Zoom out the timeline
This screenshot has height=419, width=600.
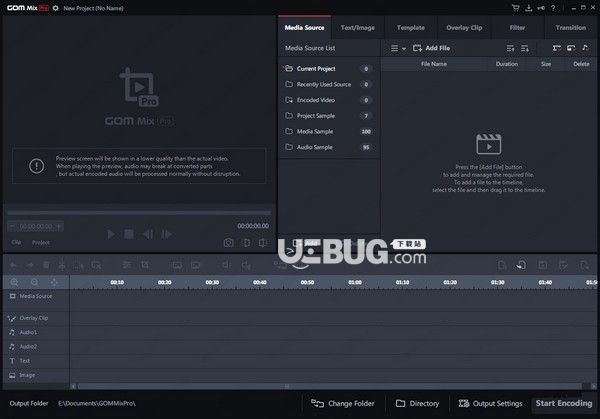(x=34, y=282)
